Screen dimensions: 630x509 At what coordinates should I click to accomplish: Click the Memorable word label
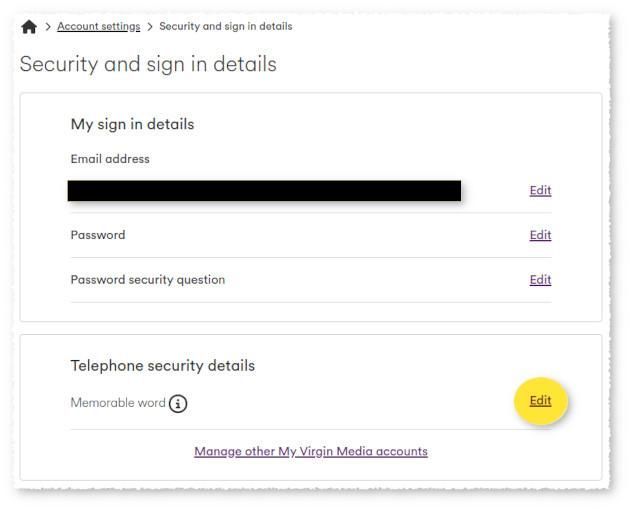coord(118,403)
